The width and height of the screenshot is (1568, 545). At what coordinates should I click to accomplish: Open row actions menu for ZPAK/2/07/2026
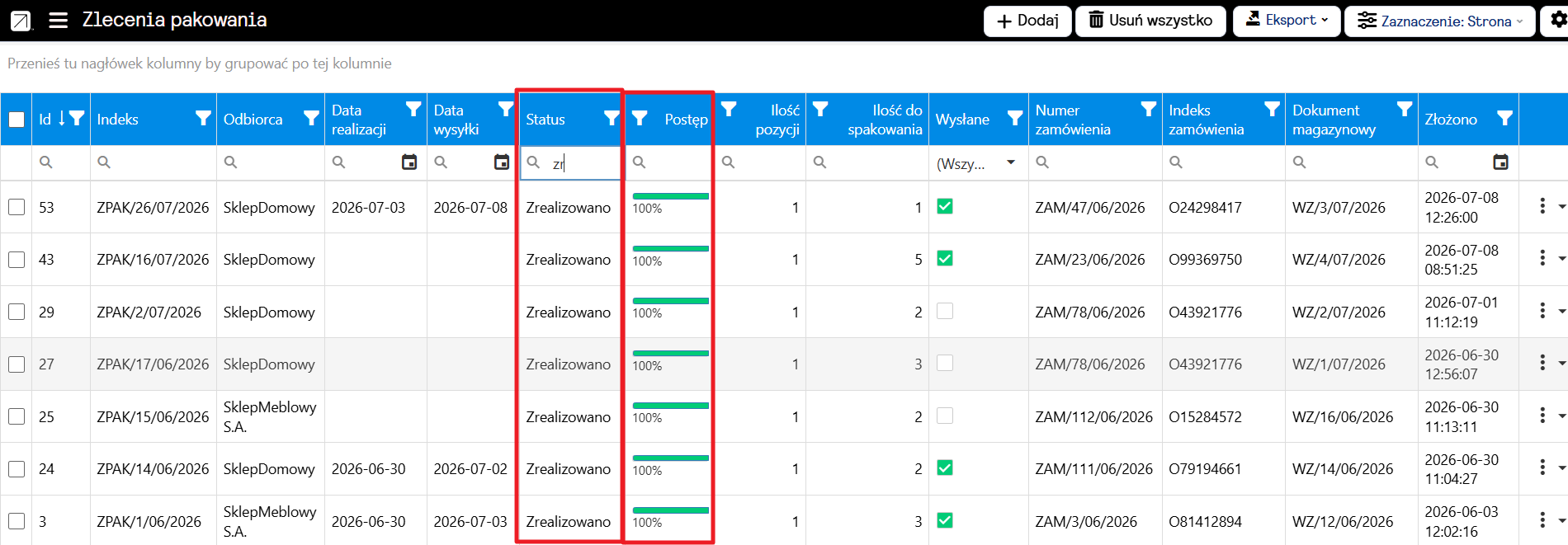(x=1542, y=311)
